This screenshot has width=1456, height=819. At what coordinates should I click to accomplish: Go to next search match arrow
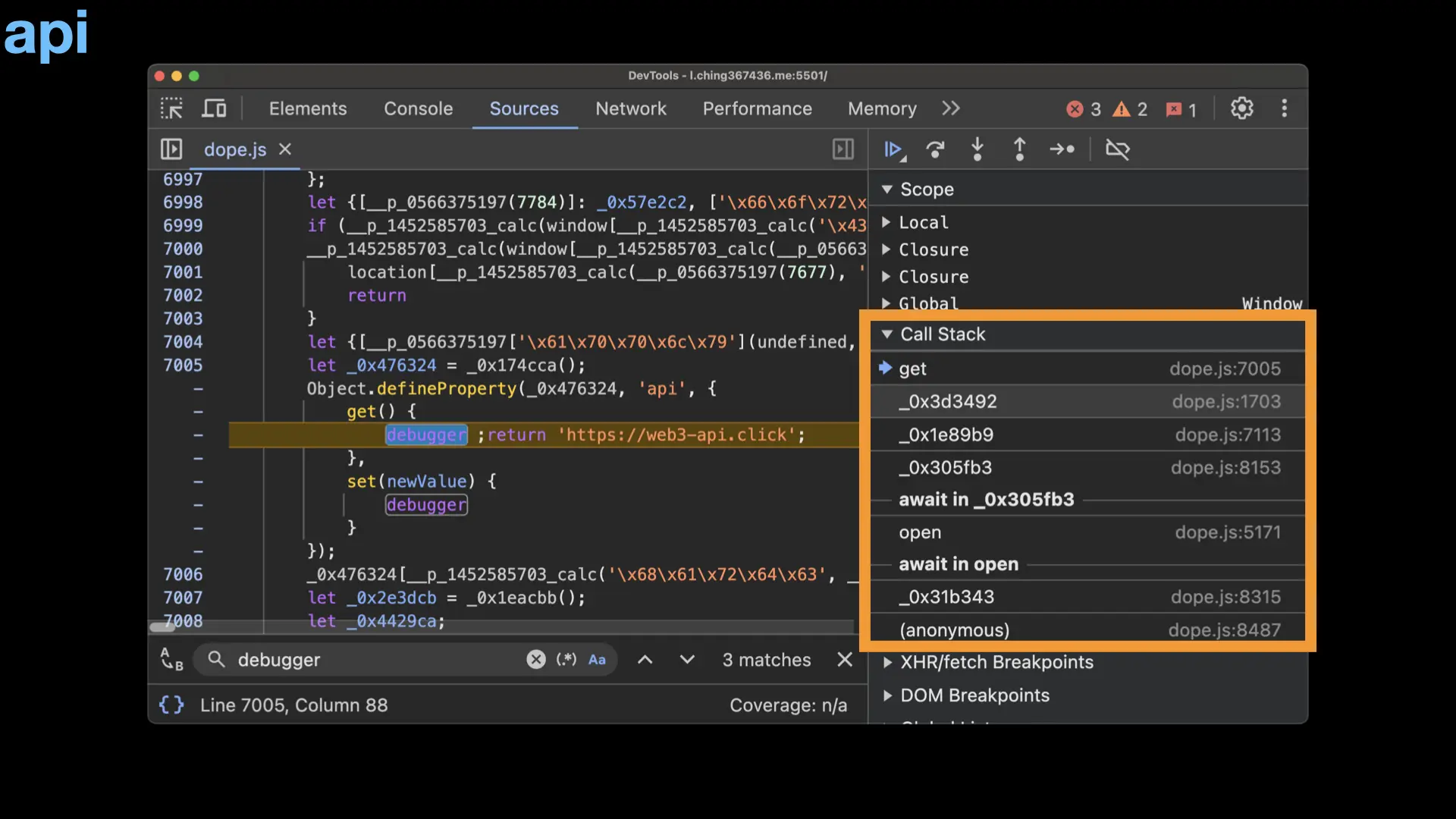[x=687, y=660]
